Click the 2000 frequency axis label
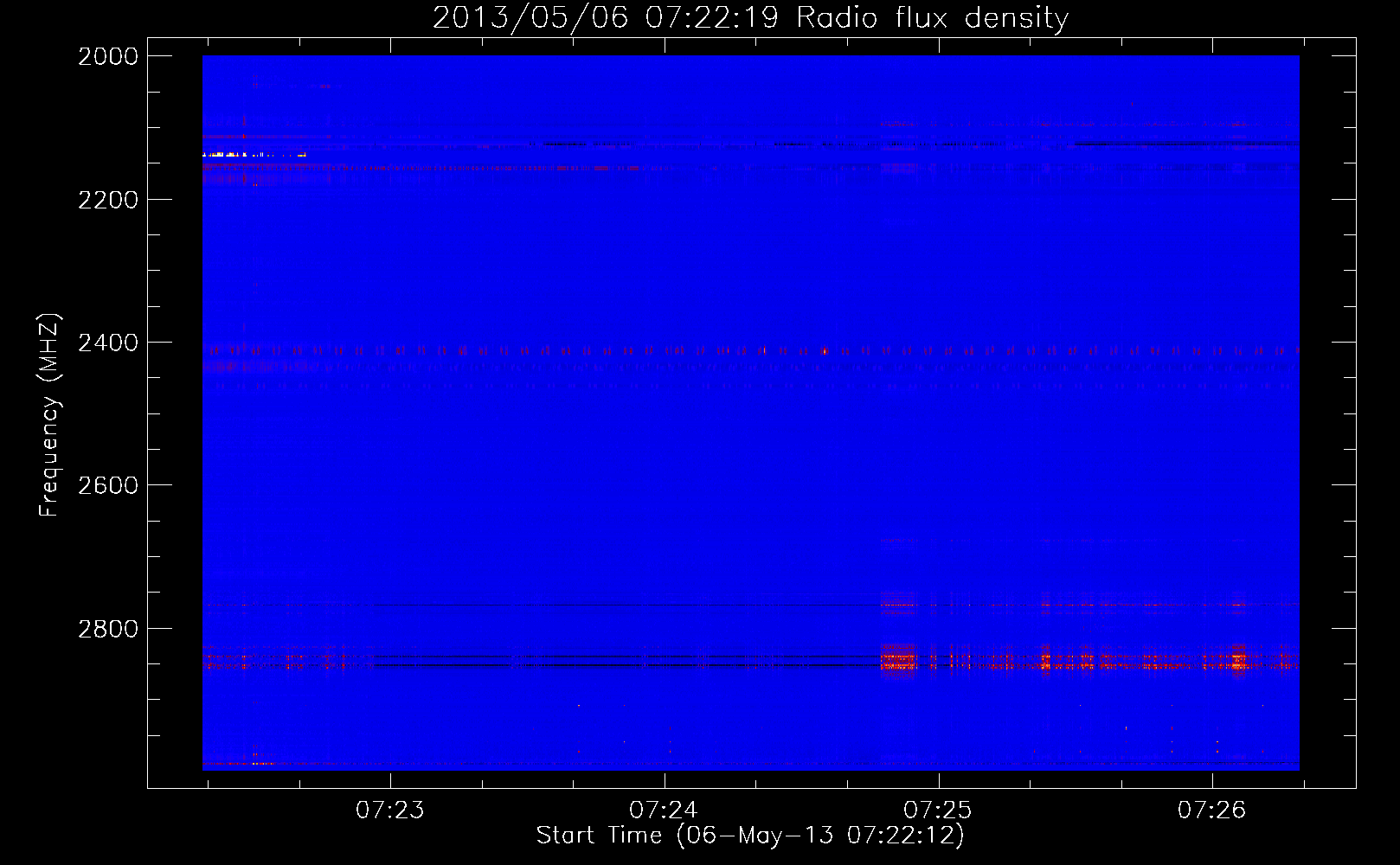1400x865 pixels. (108, 56)
